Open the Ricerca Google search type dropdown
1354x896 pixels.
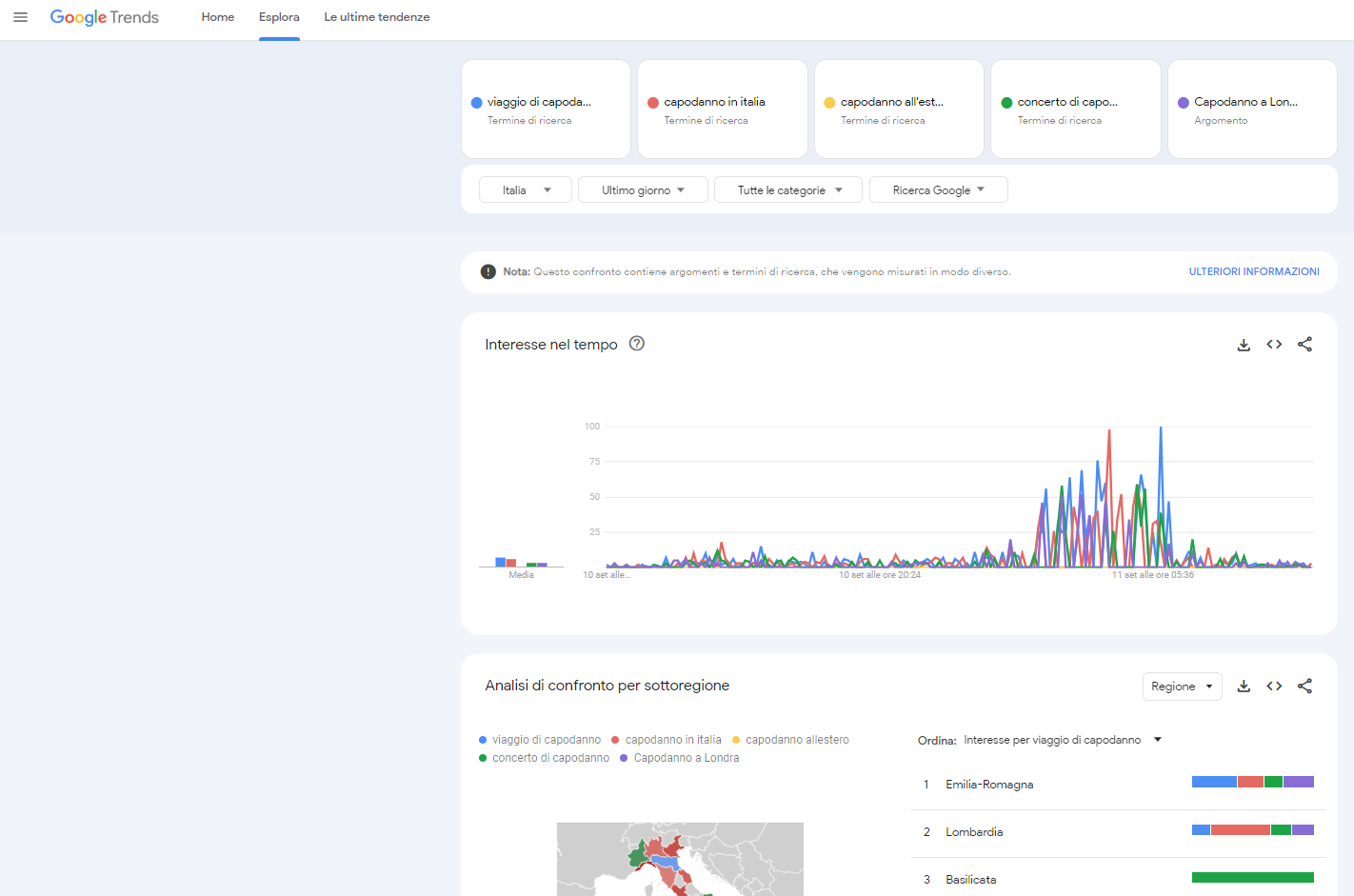(x=939, y=189)
